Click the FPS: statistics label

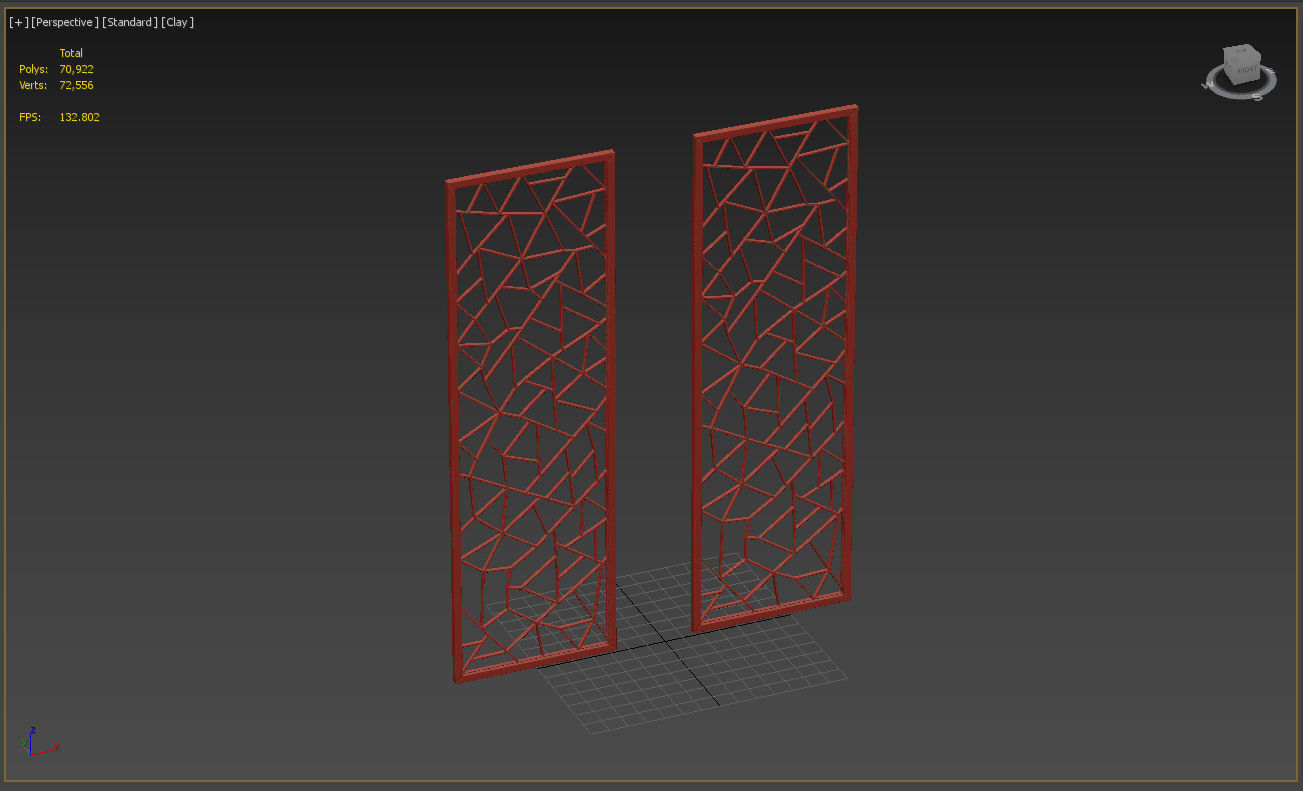point(29,117)
